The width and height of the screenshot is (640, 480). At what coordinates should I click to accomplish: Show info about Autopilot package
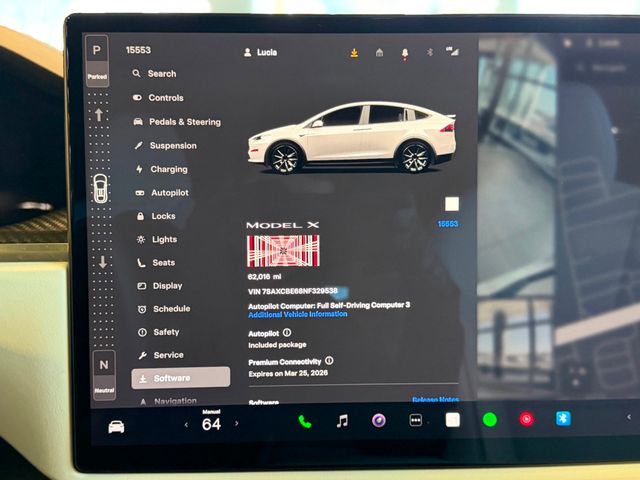(x=287, y=333)
